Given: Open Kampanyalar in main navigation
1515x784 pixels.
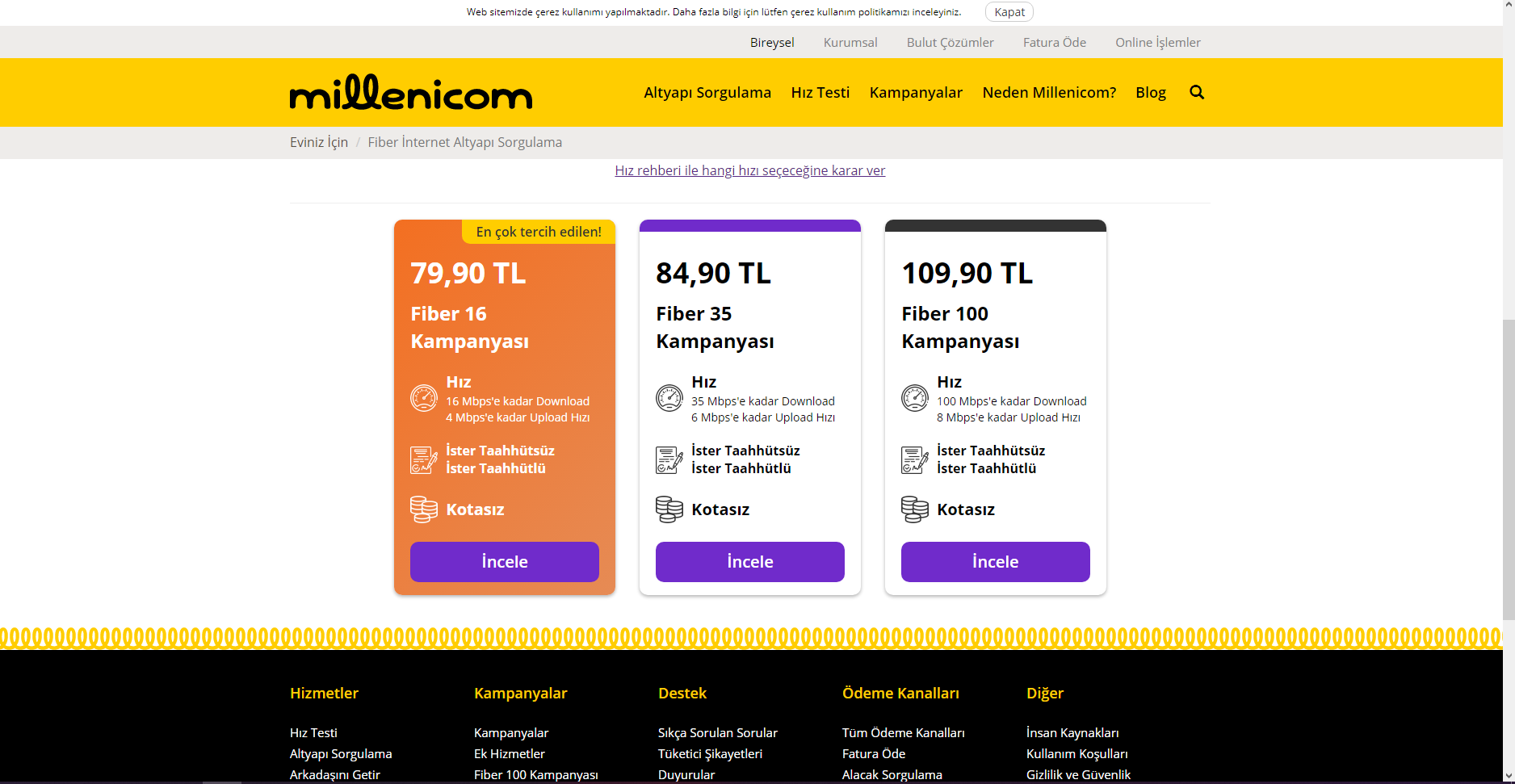Looking at the screenshot, I should coord(916,93).
